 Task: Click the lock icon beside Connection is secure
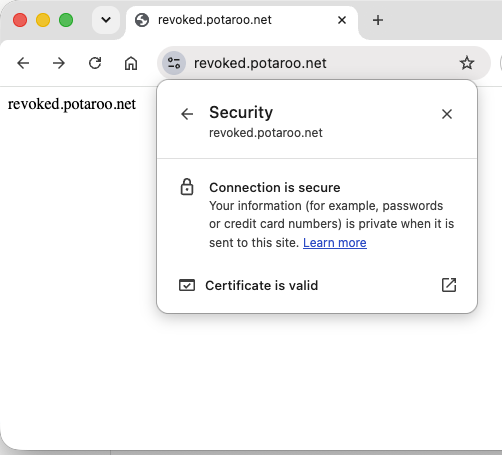[187, 187]
